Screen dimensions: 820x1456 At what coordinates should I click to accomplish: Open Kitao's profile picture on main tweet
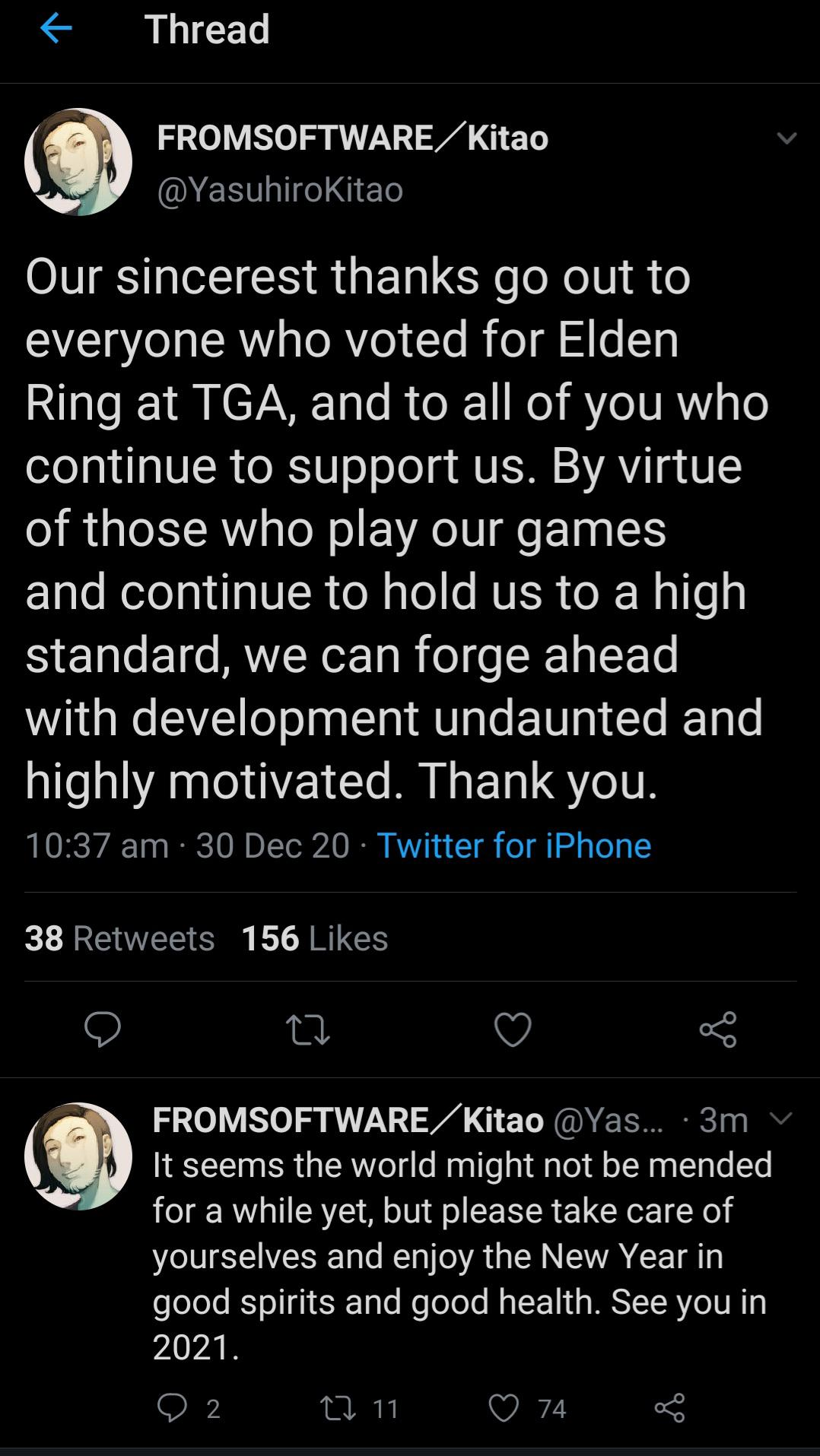pos(78,162)
